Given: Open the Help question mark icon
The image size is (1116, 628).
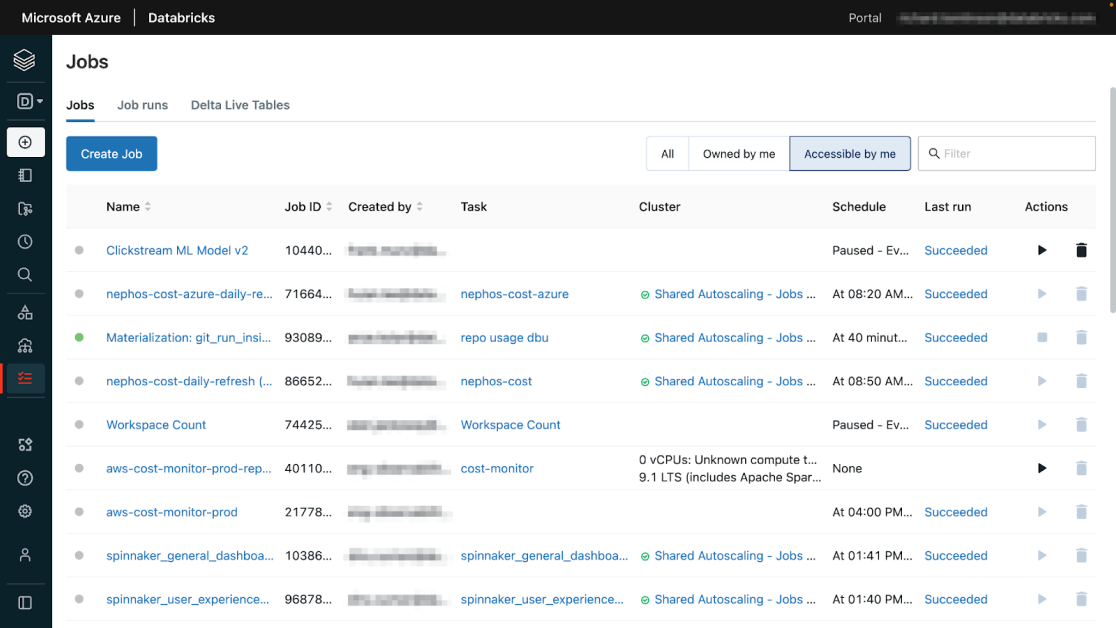Looking at the screenshot, I should pyautogui.click(x=26, y=478).
